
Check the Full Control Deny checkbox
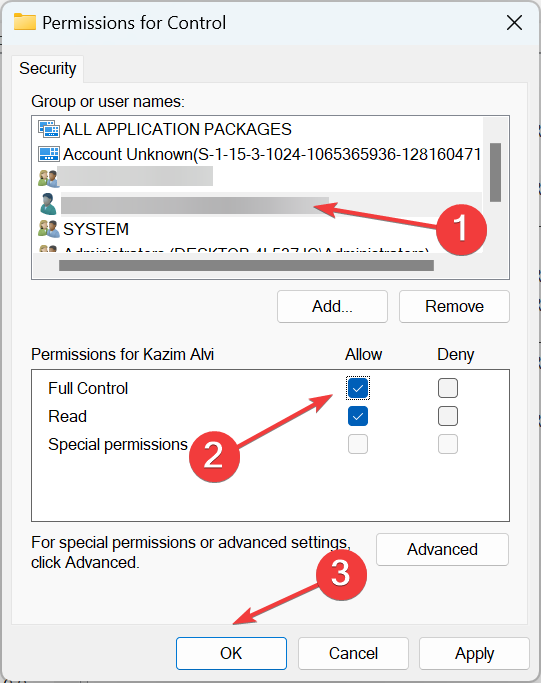[x=448, y=388]
